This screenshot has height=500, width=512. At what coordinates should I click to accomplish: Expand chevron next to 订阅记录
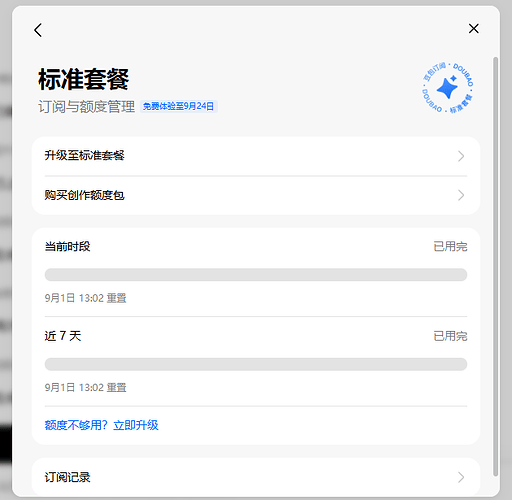tap(461, 477)
